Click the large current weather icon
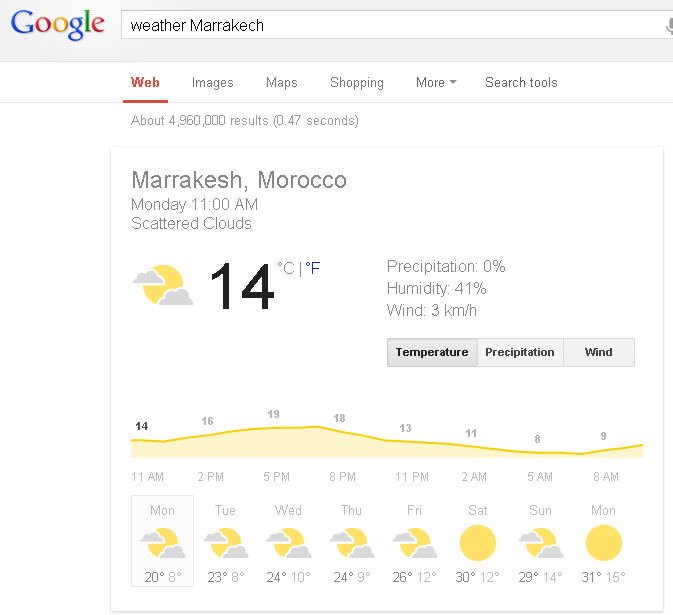Screen dimensions: 673x615 163,285
